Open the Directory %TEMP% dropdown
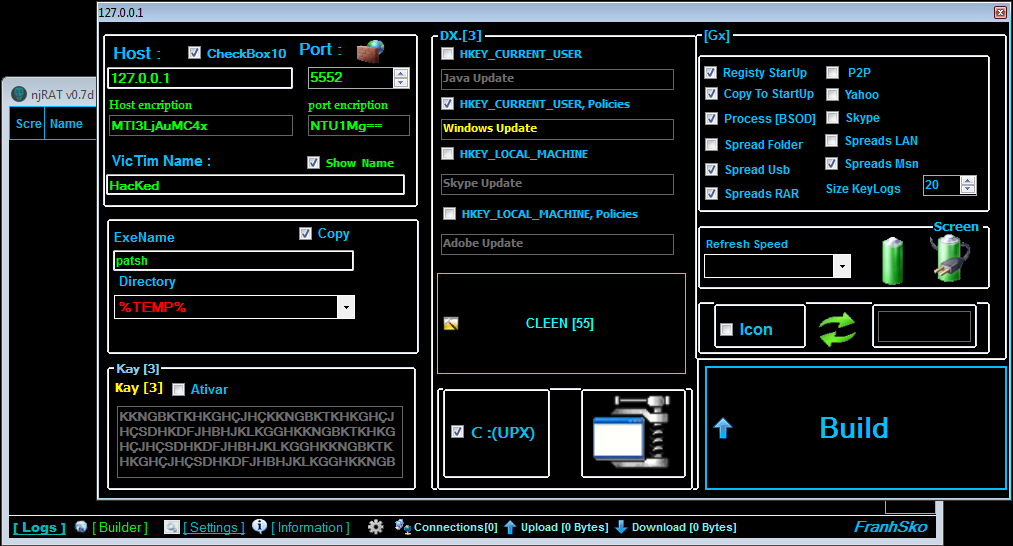 pyautogui.click(x=346, y=307)
